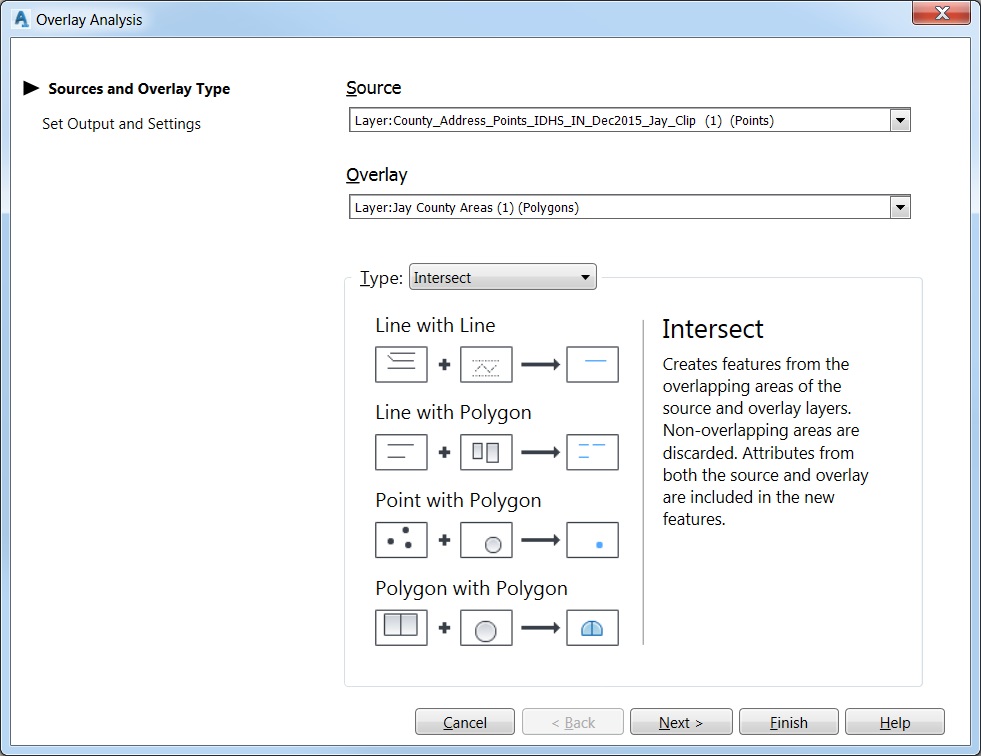Click the Line with Polygon result diagram icon
Screen dimensions: 981x756
(592, 452)
